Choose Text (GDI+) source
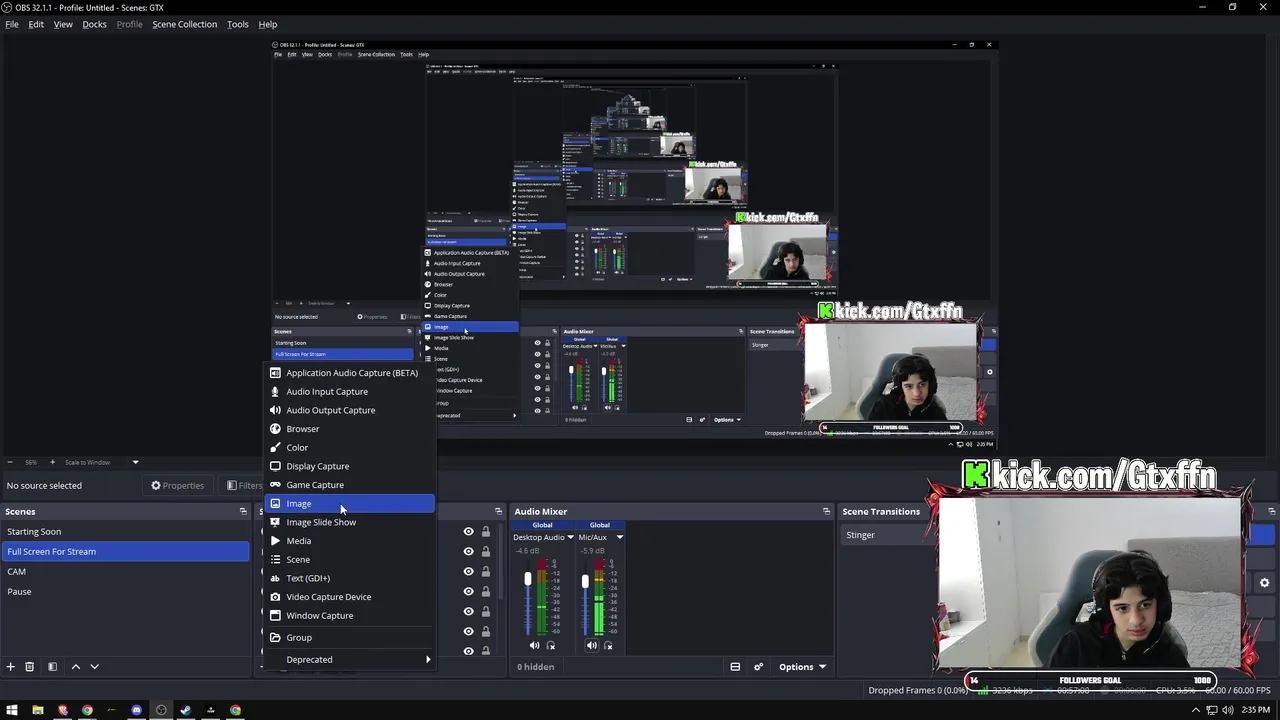Image resolution: width=1280 pixels, height=720 pixels. 350,578
